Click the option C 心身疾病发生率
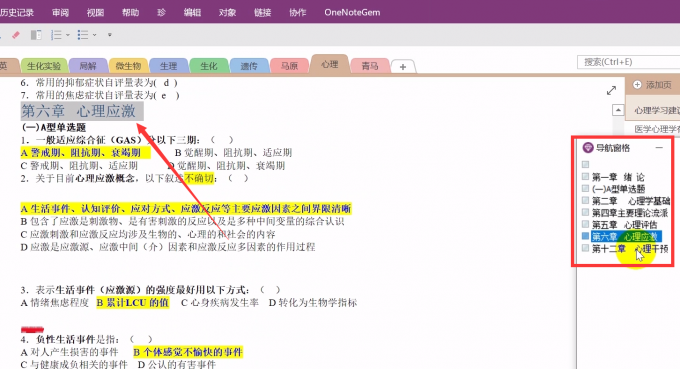 coord(219,303)
